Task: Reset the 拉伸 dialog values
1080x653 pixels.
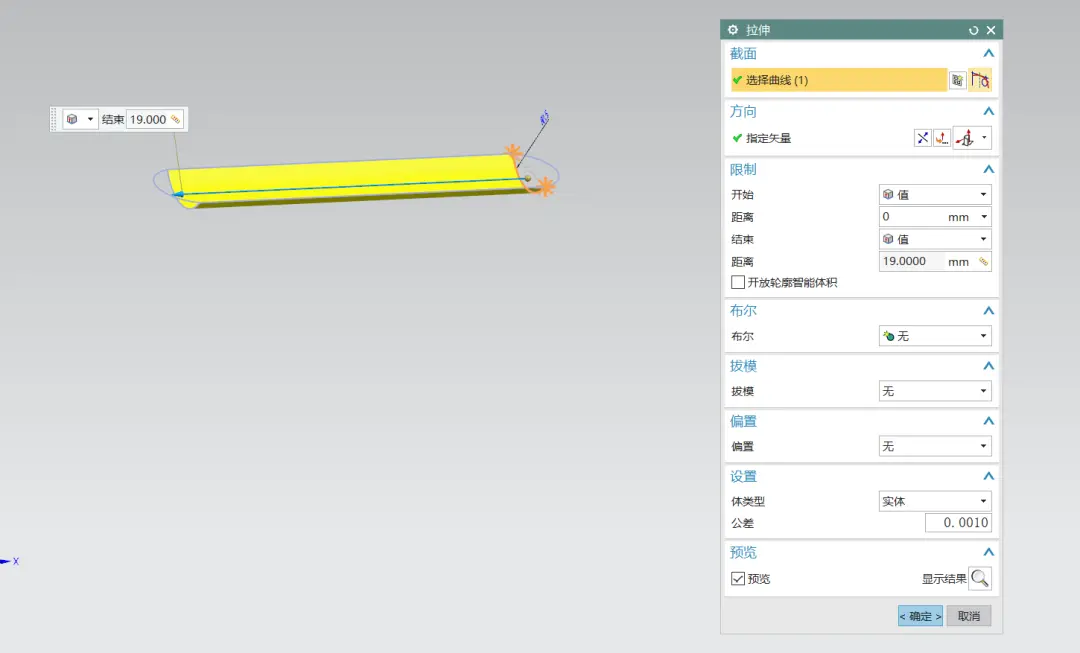Action: (x=973, y=30)
